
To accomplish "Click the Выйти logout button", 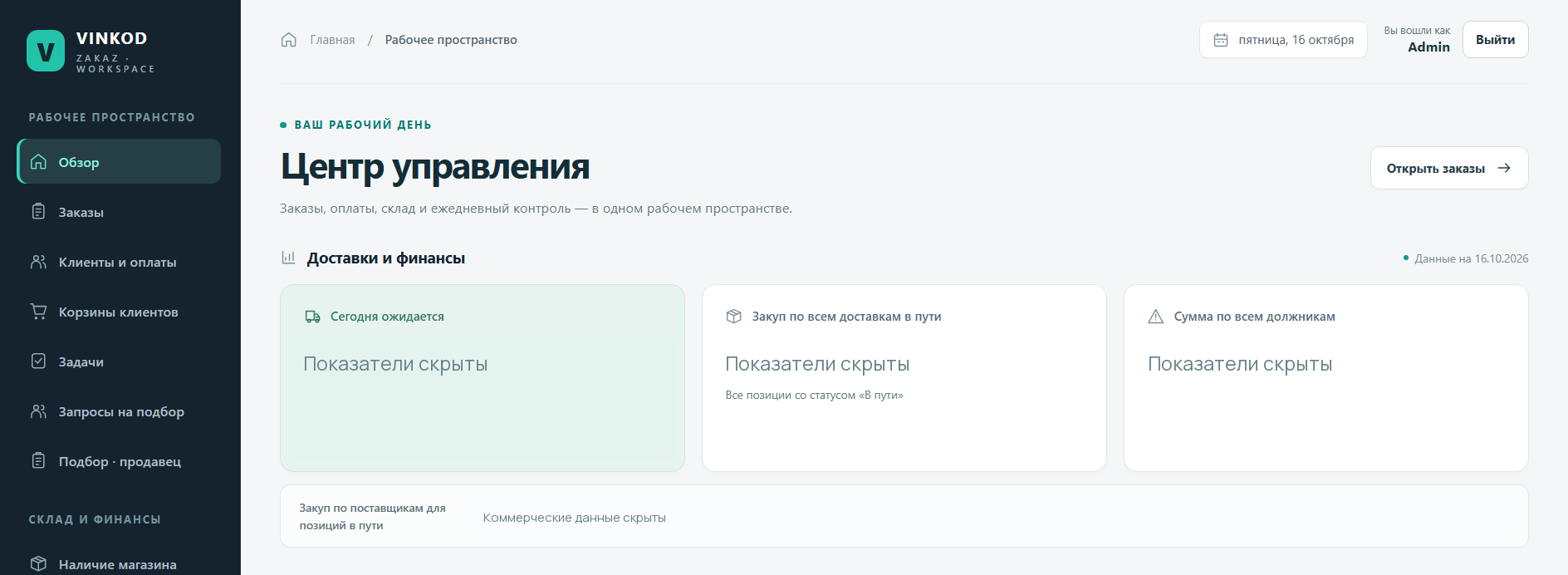I will (1495, 40).
